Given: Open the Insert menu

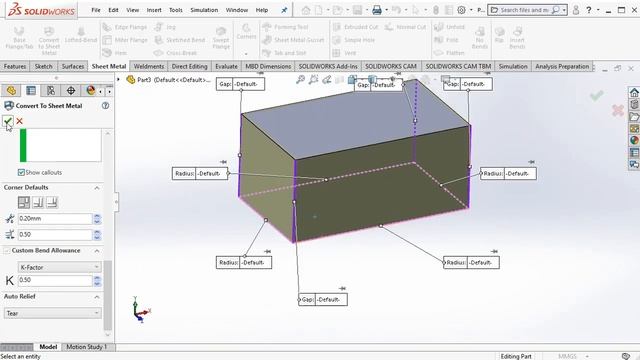Looking at the screenshot, I should click(x=154, y=10).
